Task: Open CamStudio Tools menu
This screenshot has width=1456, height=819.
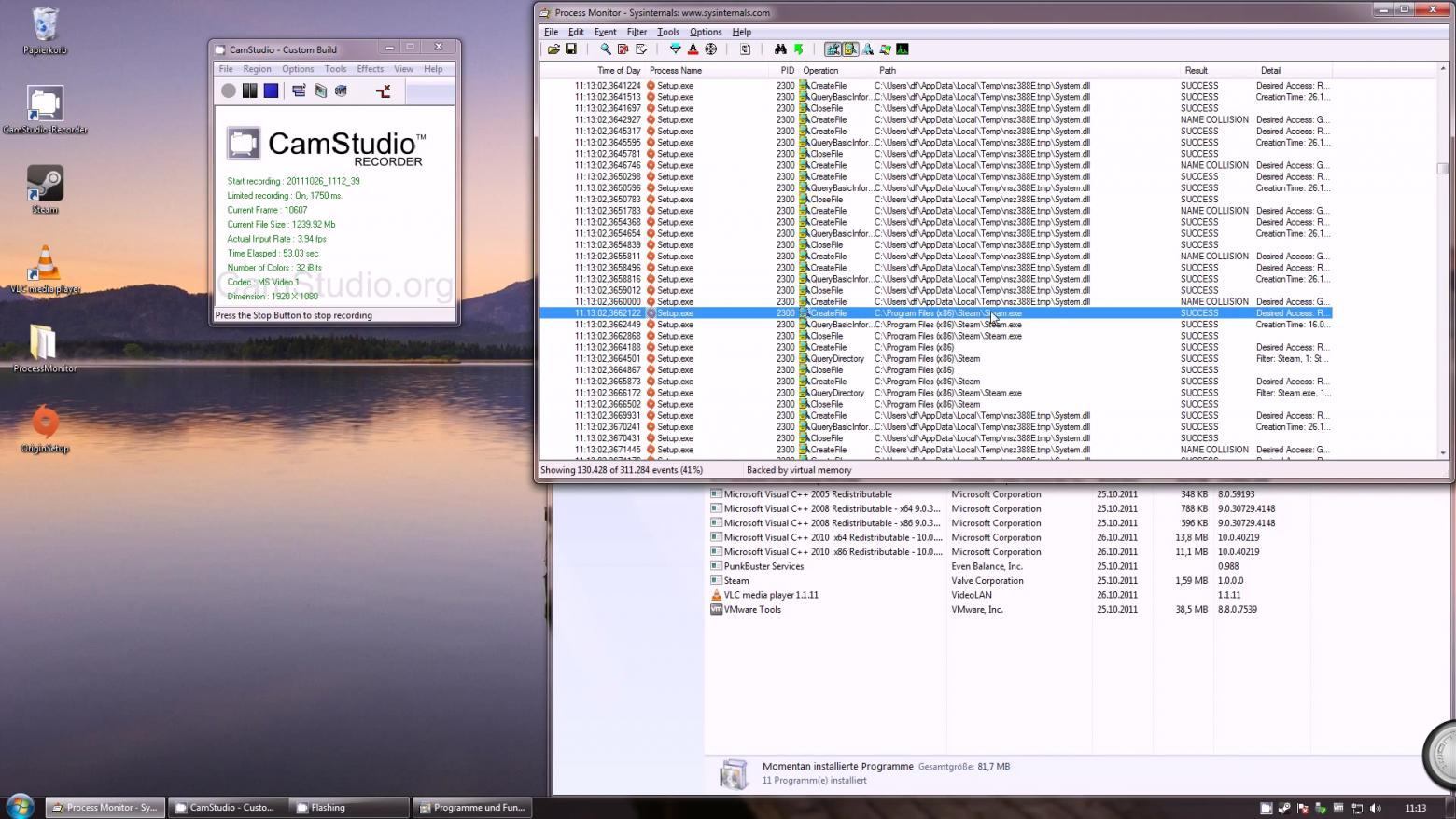Action: (x=335, y=69)
